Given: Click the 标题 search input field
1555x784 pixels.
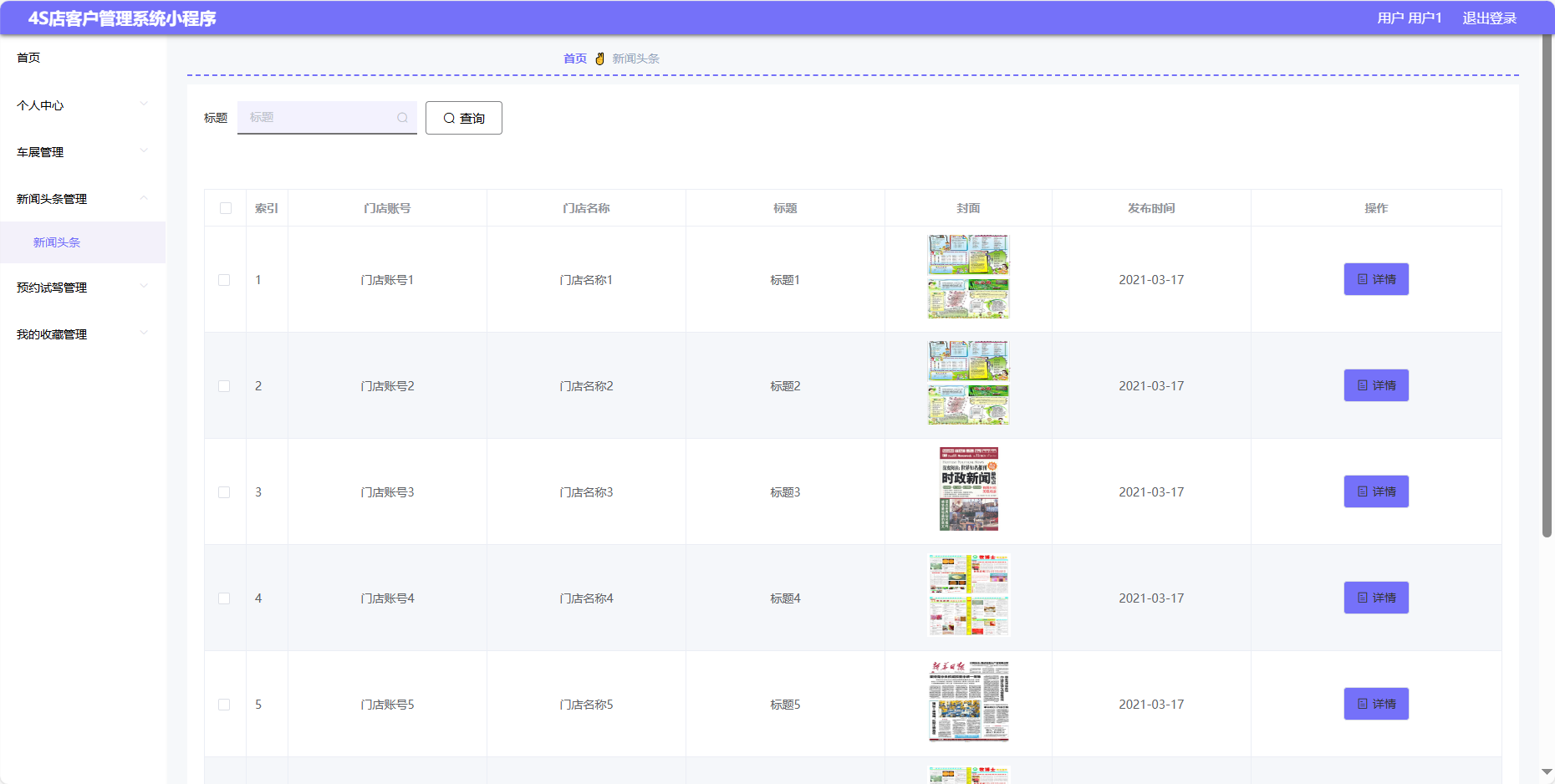Looking at the screenshot, I should pos(327,118).
